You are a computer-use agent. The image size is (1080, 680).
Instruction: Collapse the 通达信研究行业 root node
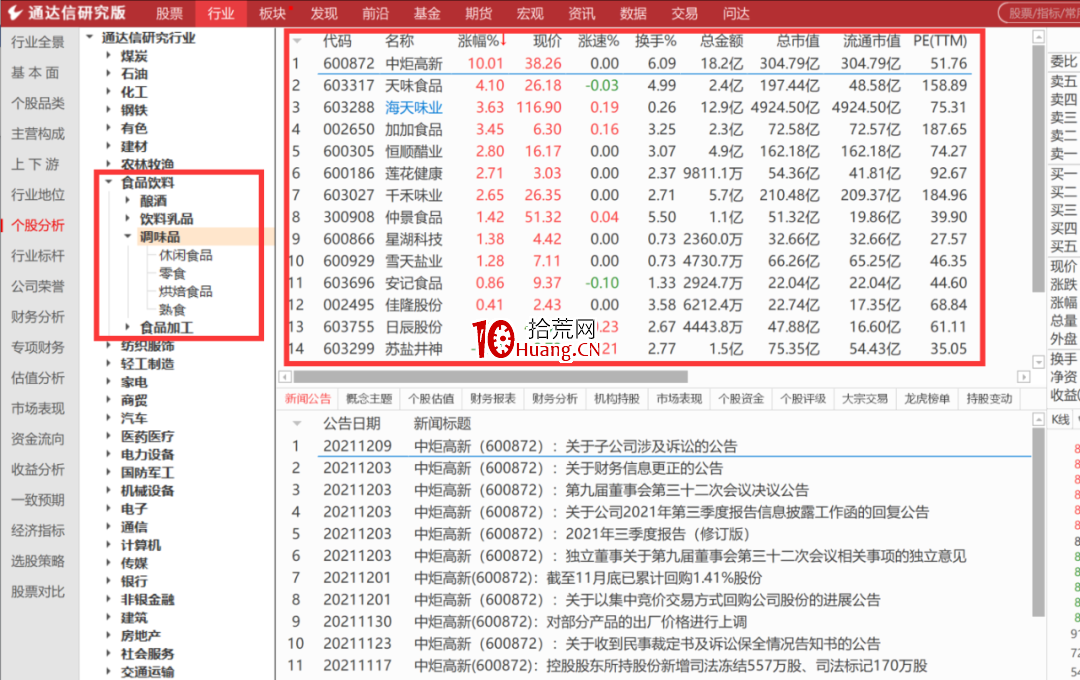pos(90,37)
